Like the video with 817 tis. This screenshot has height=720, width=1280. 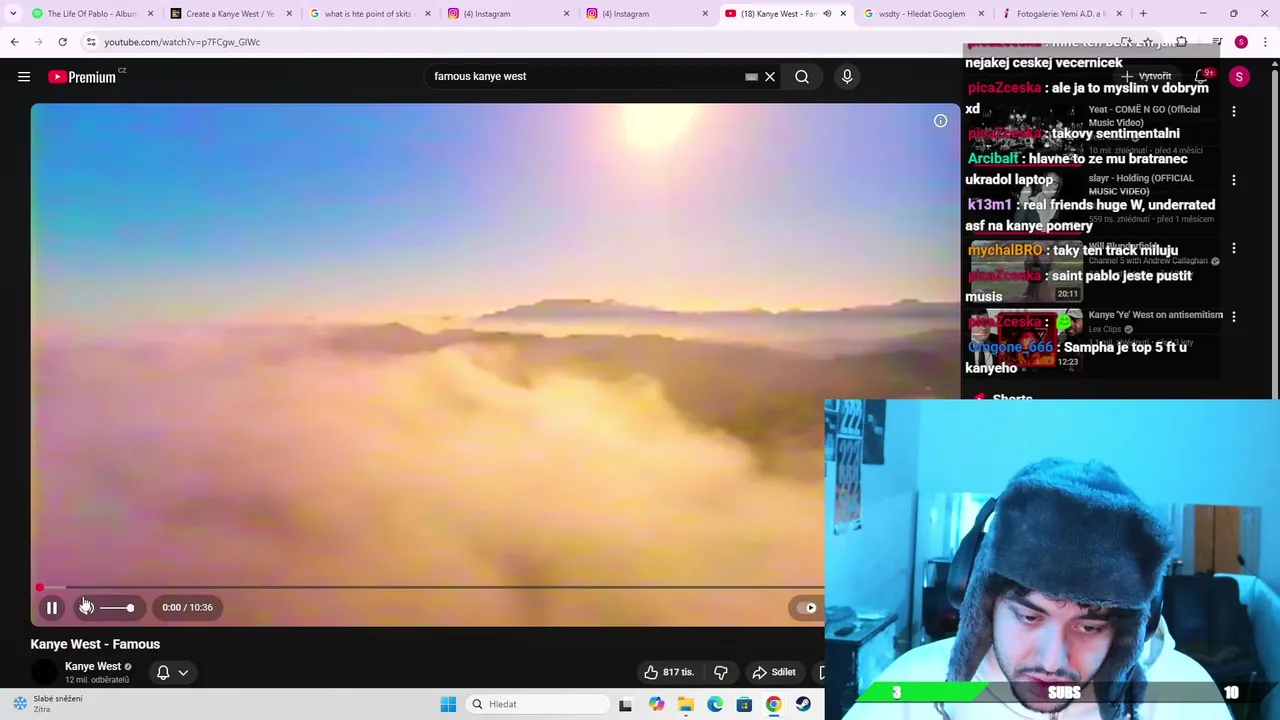(670, 672)
